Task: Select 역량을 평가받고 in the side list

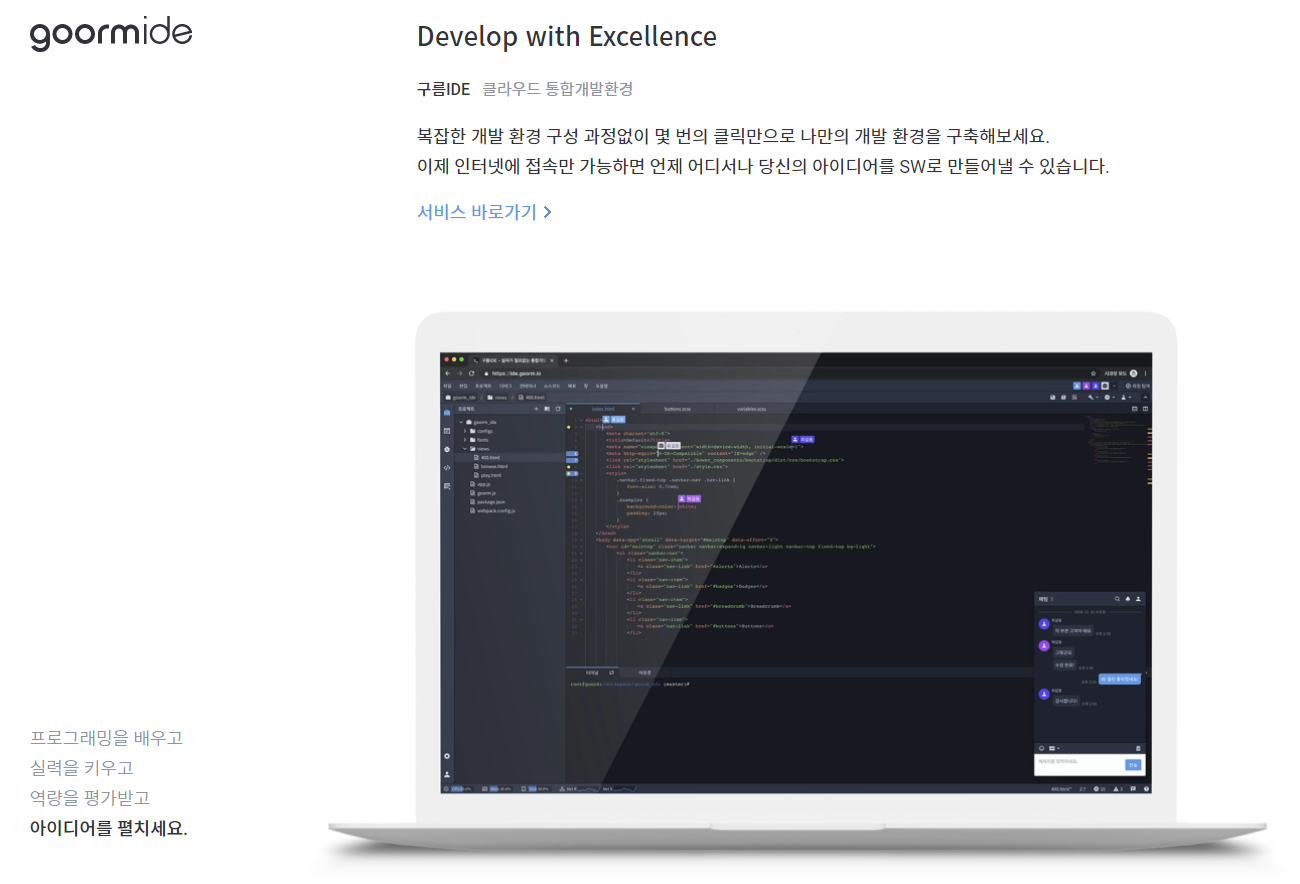Action: 90,798
